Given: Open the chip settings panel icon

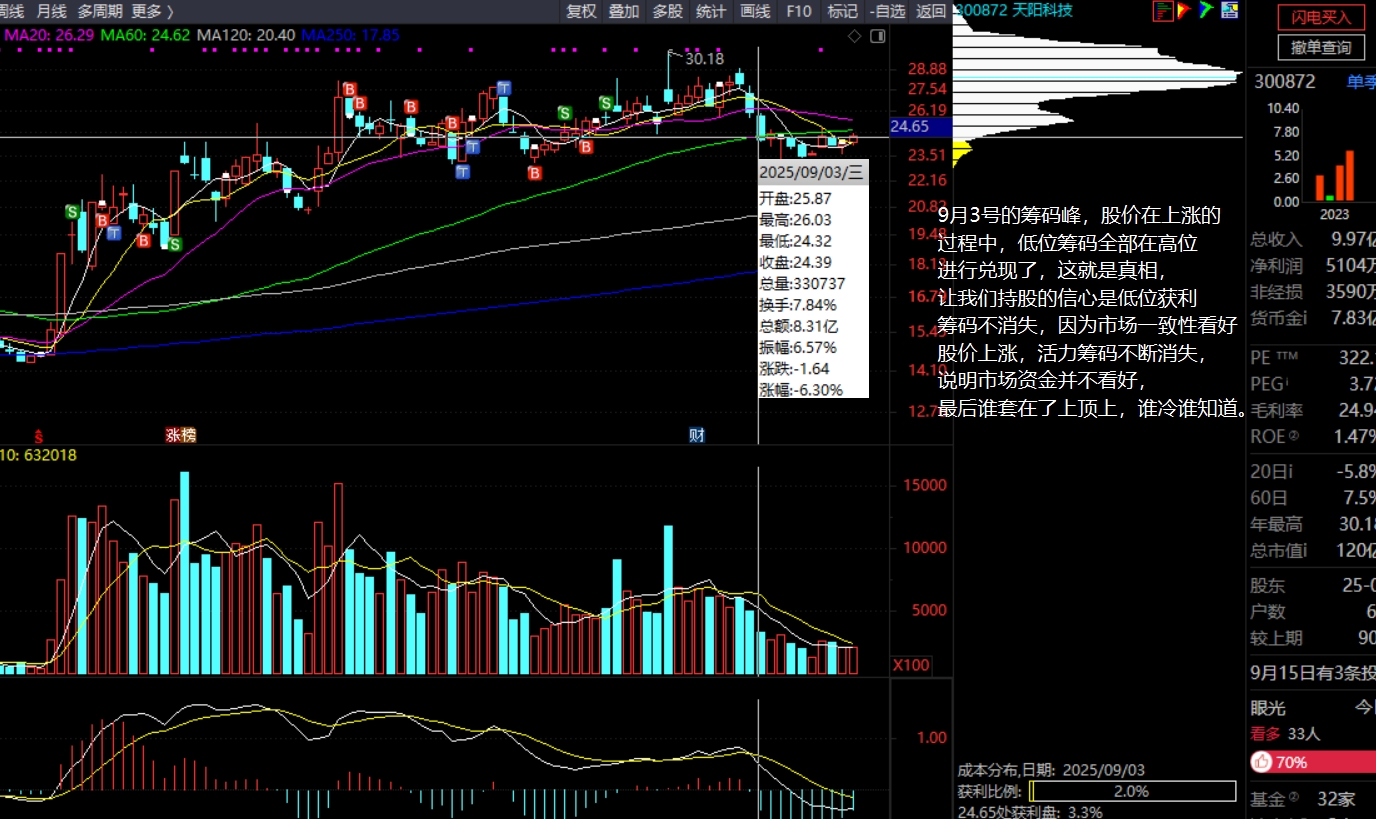Looking at the screenshot, I should click(x=1229, y=10).
